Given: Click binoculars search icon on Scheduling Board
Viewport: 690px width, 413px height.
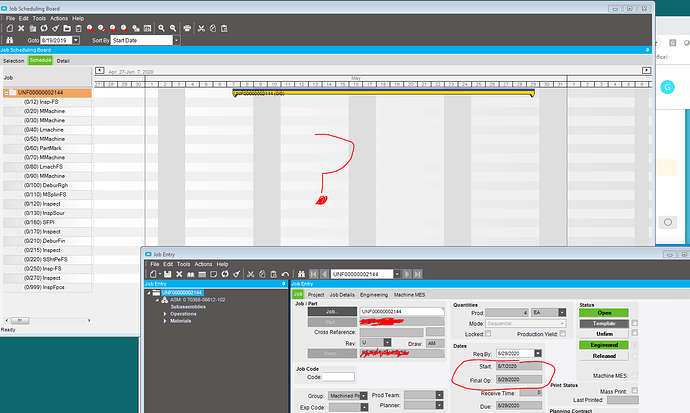Looking at the screenshot, I should pos(9,40).
